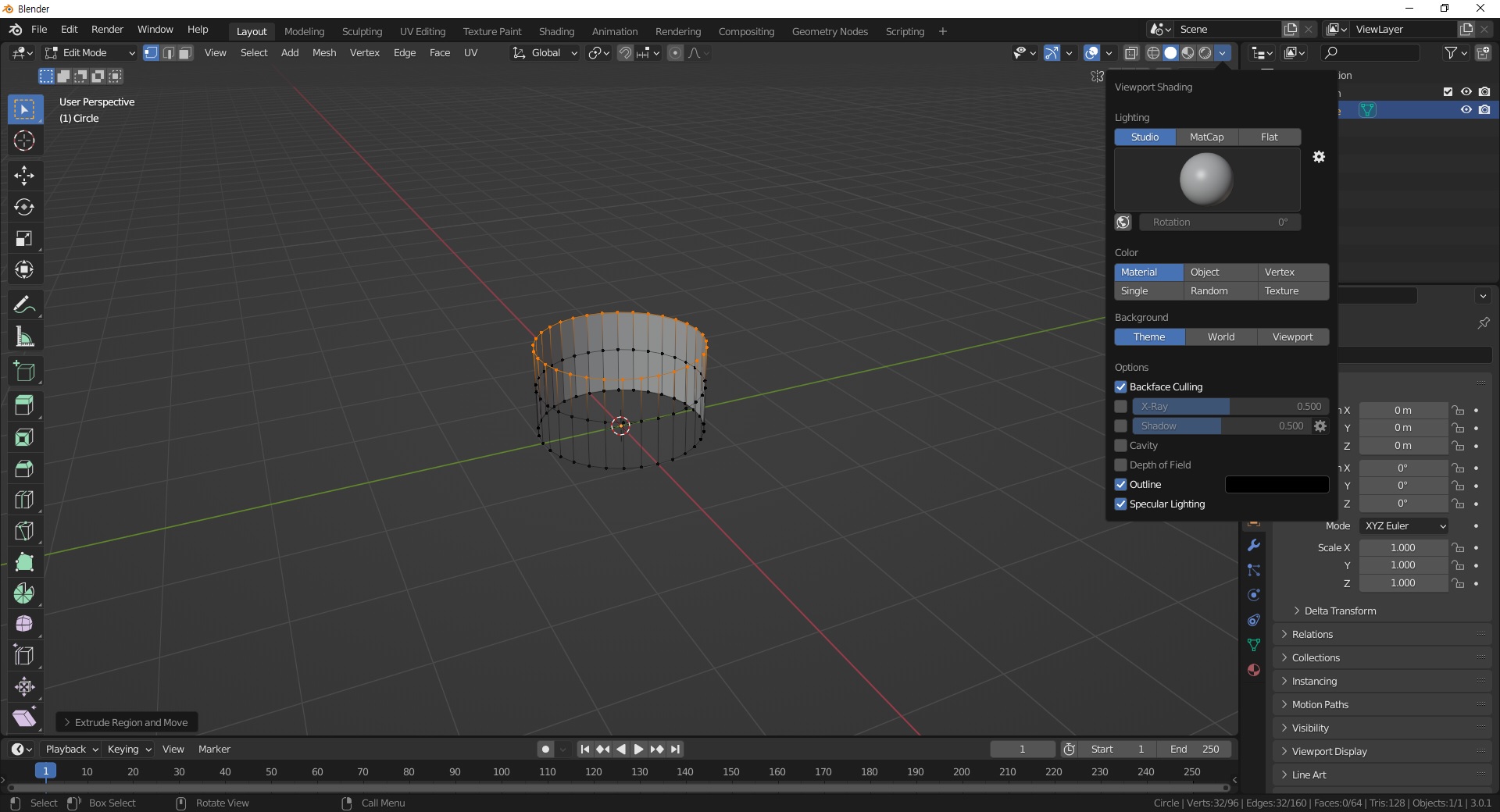1500x812 pixels.
Task: Enable Depth of Field option
Action: tap(1121, 465)
